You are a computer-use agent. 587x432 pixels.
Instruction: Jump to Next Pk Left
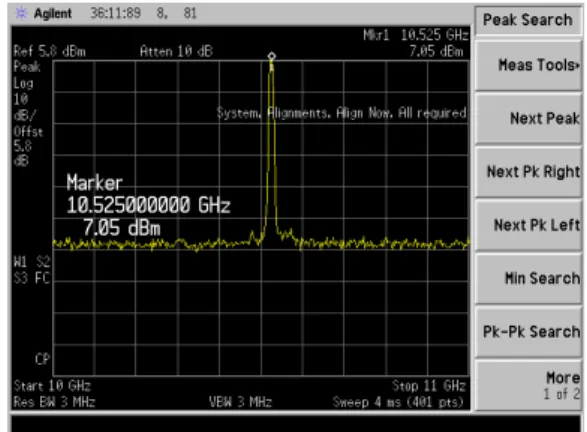528,225
